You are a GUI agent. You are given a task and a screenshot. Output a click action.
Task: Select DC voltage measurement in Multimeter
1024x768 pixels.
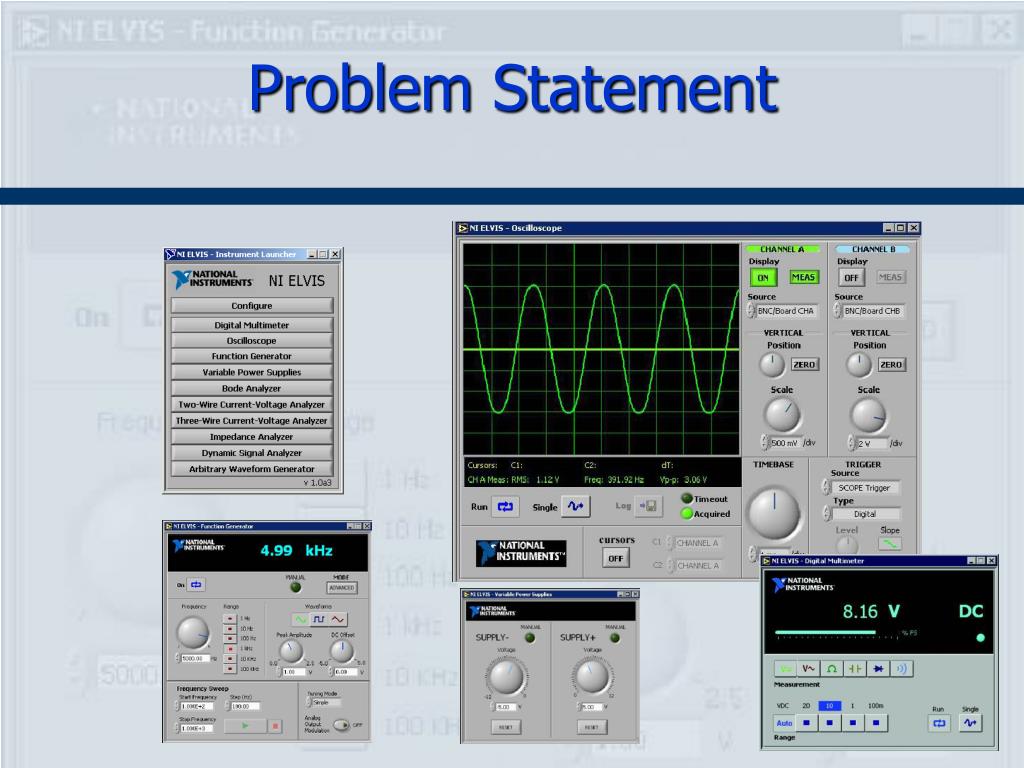pyautogui.click(x=785, y=669)
